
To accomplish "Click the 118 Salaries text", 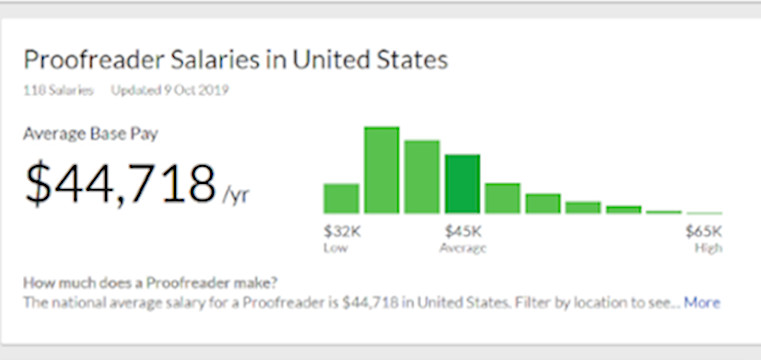I will [x=58, y=90].
